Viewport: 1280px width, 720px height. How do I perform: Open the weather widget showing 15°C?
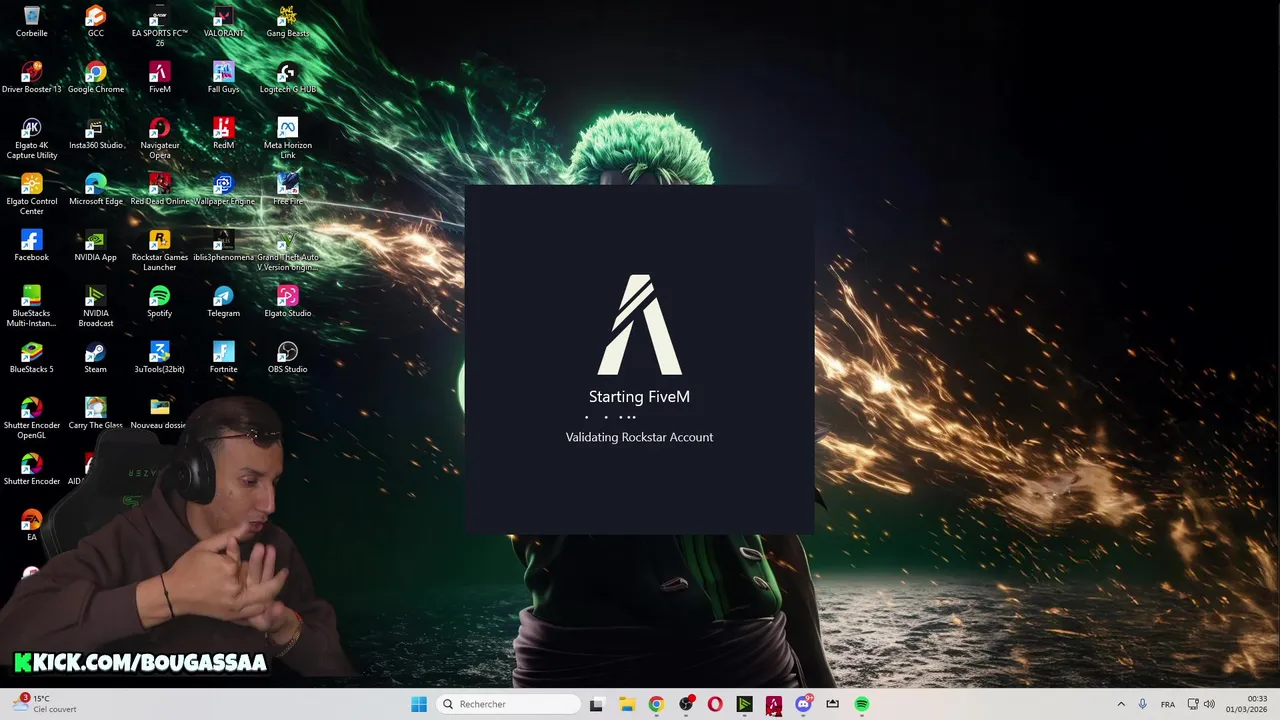(45, 704)
